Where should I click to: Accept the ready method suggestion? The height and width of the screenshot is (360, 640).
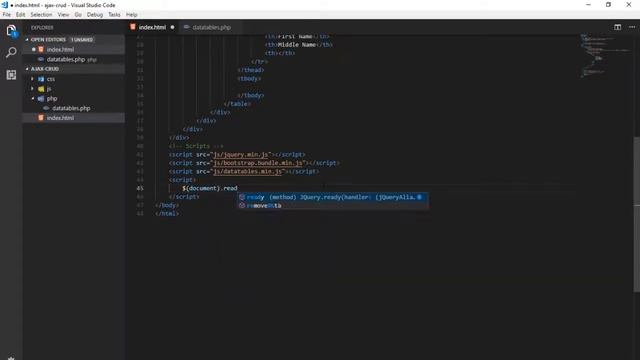click(333, 197)
